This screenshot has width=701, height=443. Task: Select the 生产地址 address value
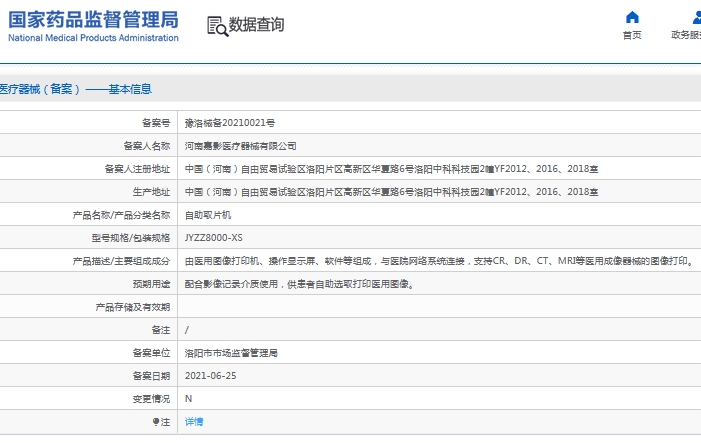[391, 192]
